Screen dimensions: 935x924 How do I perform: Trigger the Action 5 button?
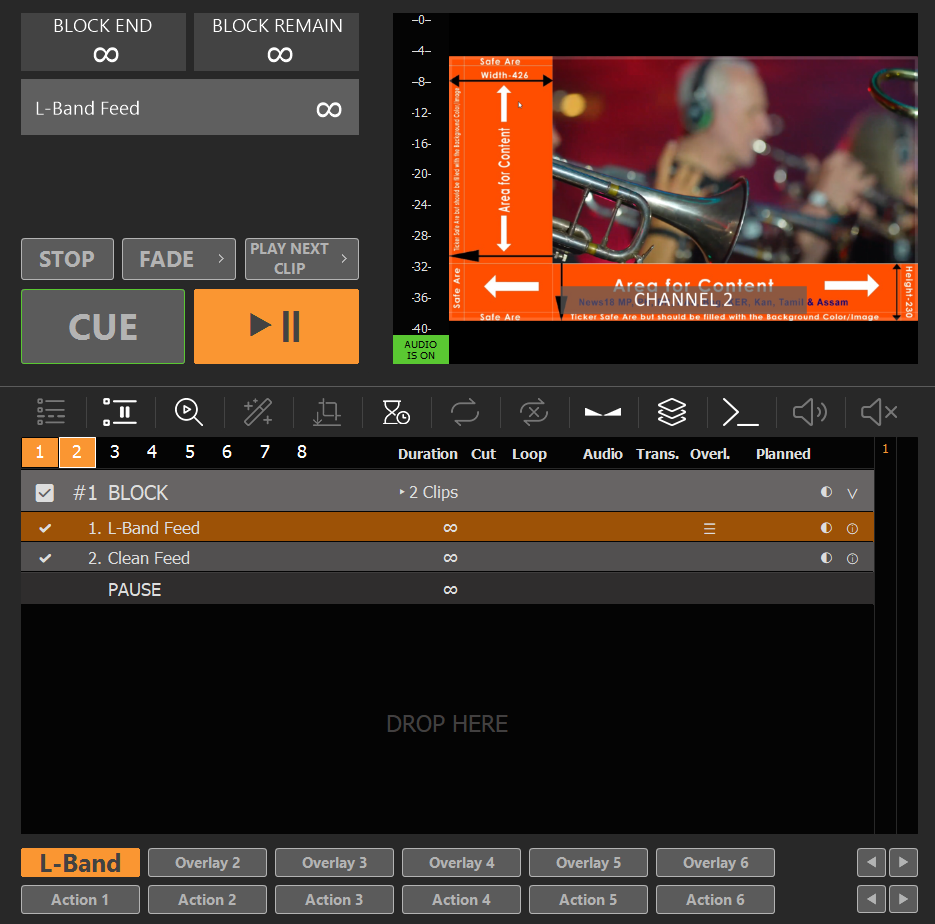[589, 900]
